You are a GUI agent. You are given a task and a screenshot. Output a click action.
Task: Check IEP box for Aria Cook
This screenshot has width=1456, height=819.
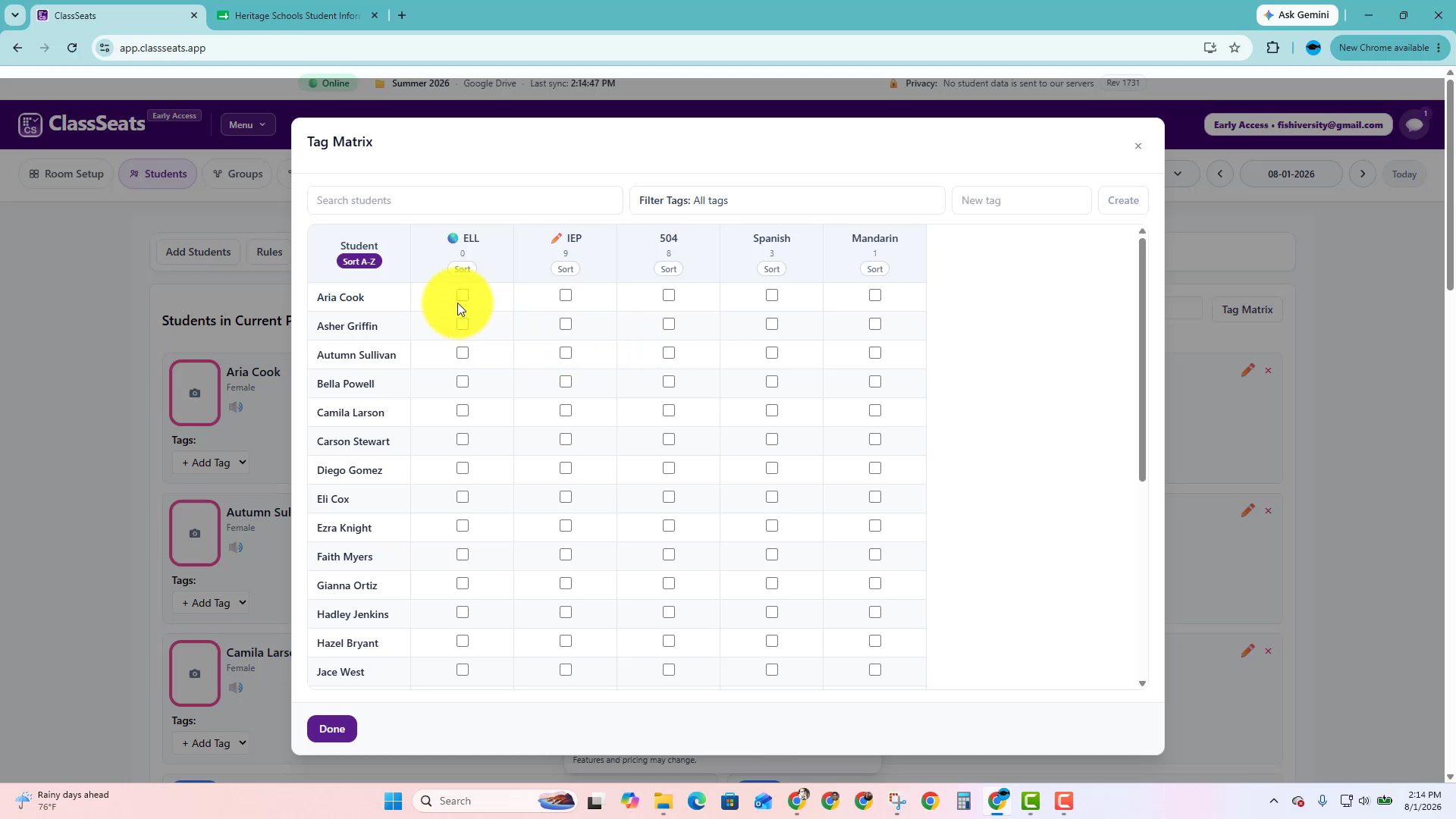(566, 295)
